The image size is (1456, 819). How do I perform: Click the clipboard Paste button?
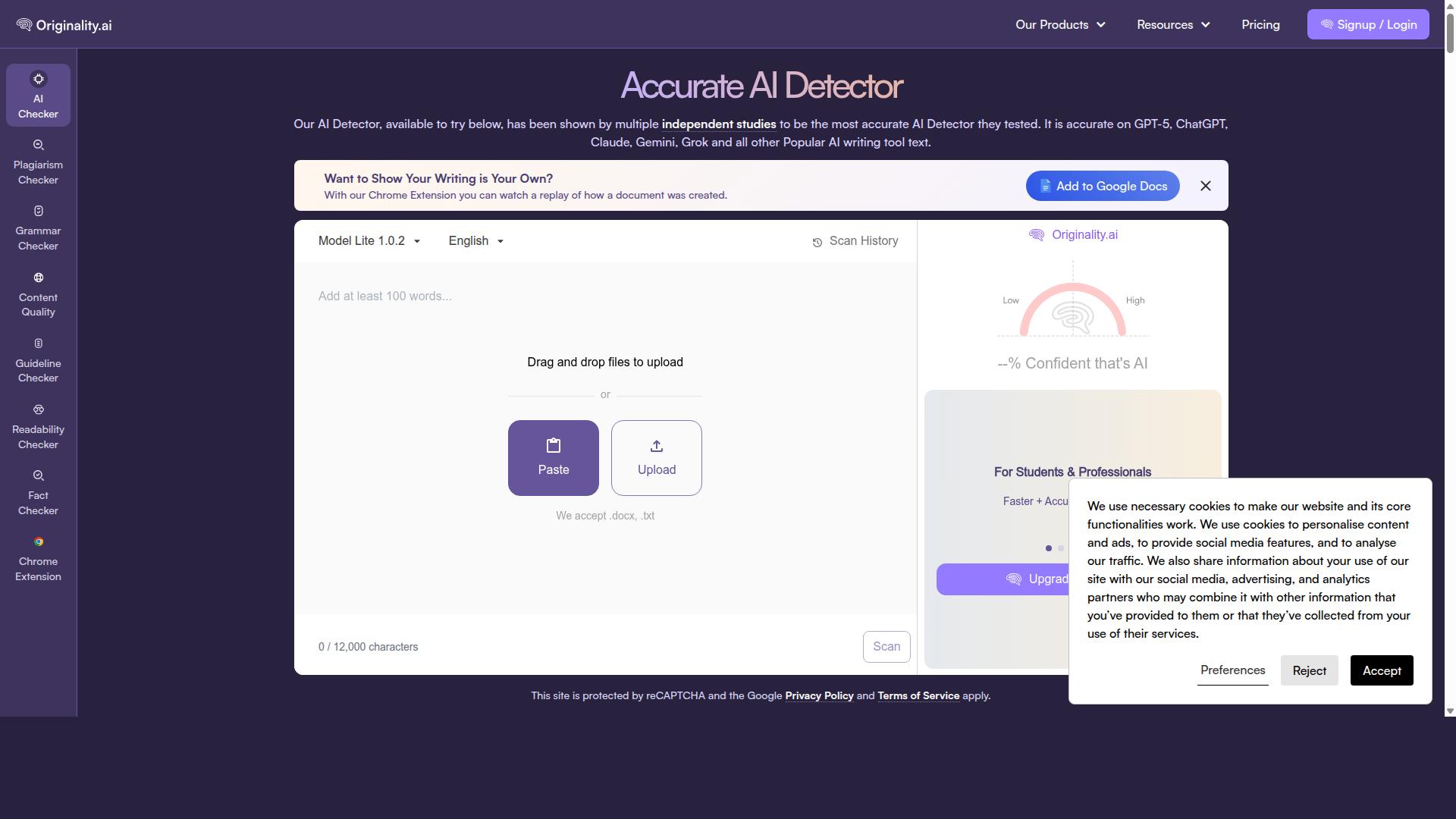pyautogui.click(x=554, y=458)
